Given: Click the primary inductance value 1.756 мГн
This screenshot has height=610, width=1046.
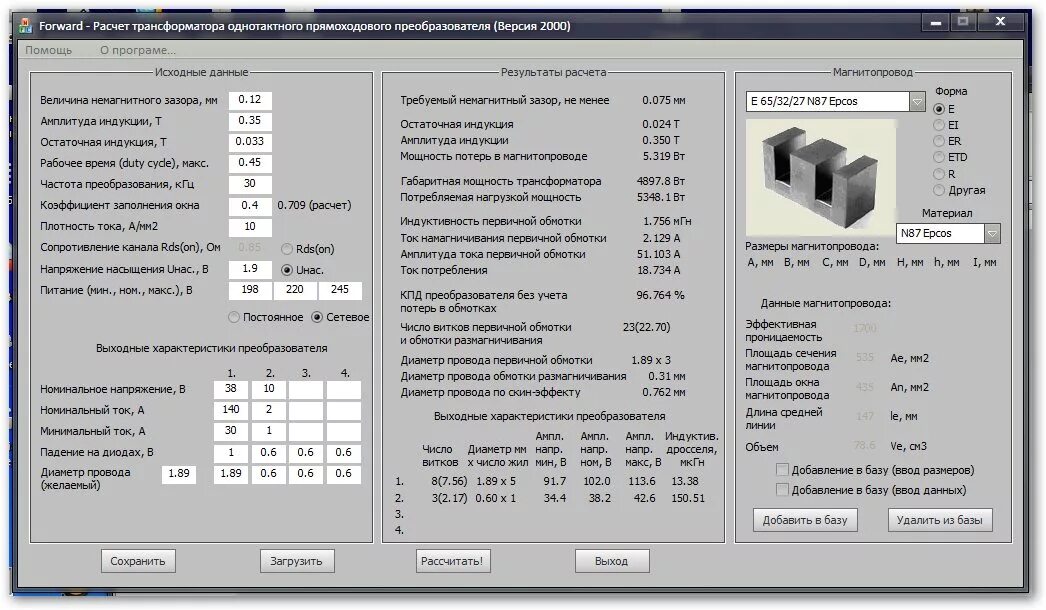Looking at the screenshot, I should tap(667, 221).
